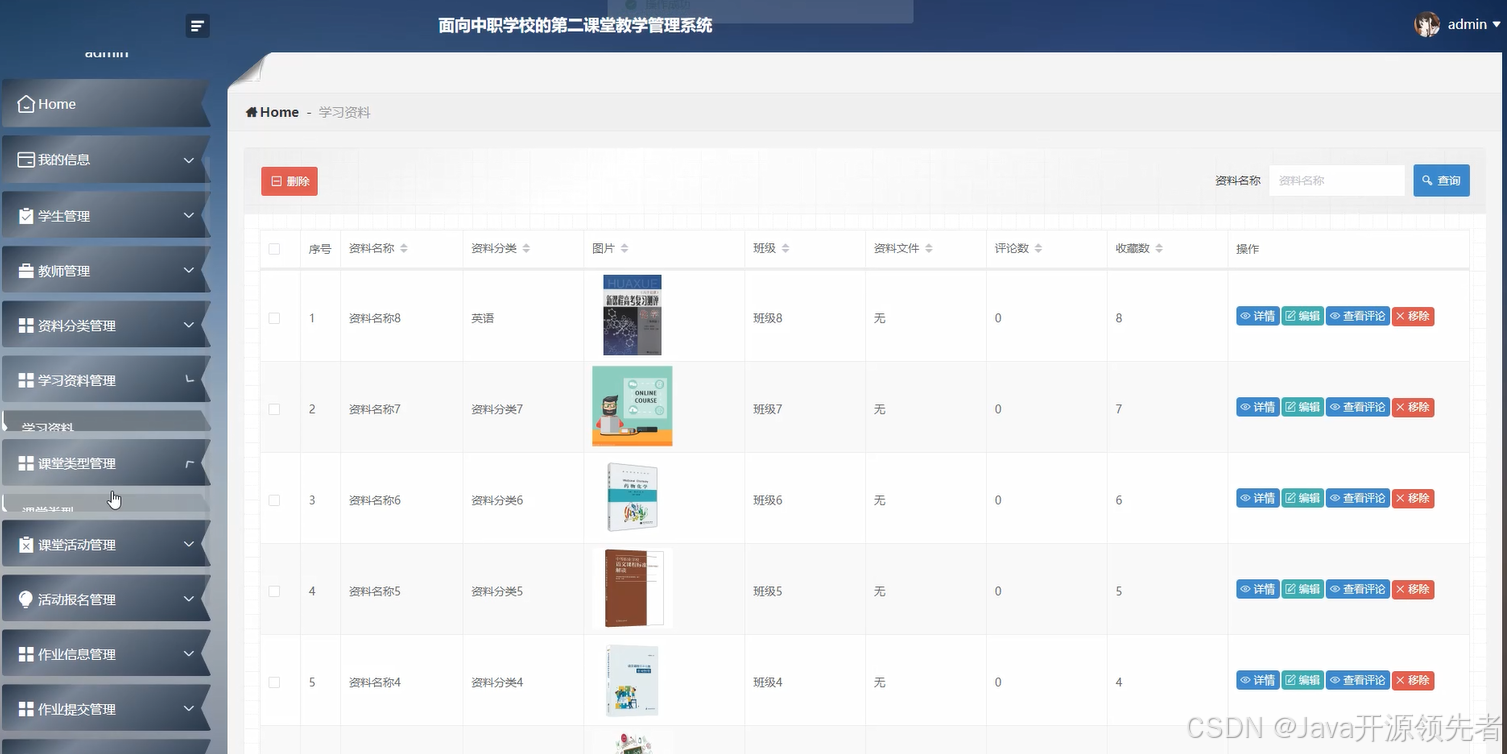Click the 教师管理 sidebar icon

(25, 269)
